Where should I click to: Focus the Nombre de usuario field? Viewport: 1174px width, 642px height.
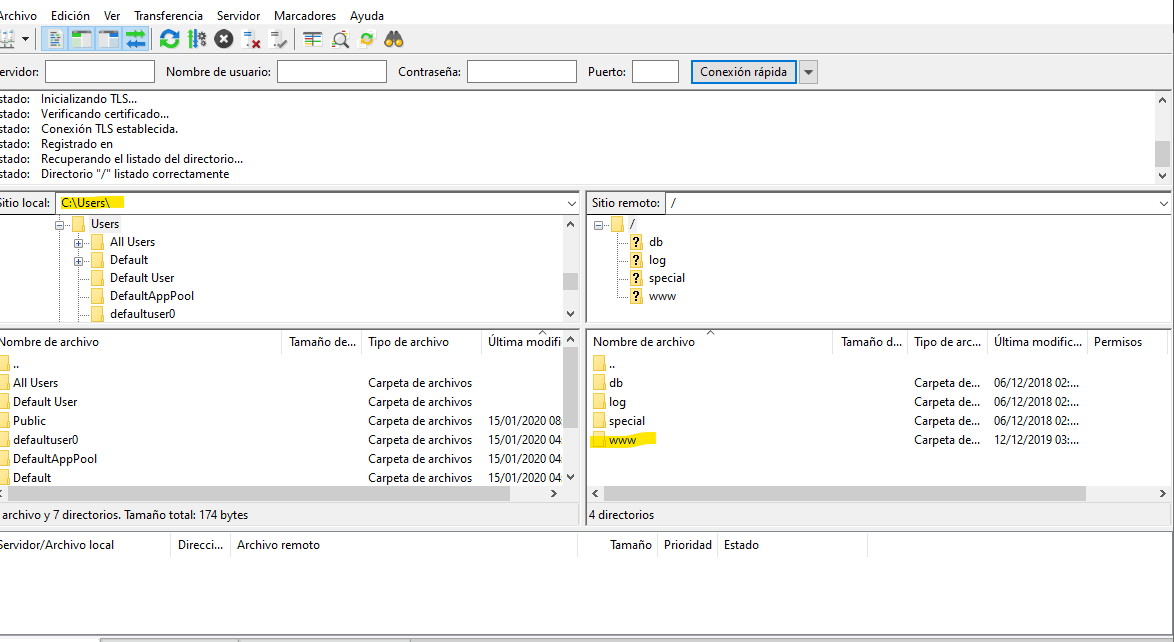click(x=332, y=72)
